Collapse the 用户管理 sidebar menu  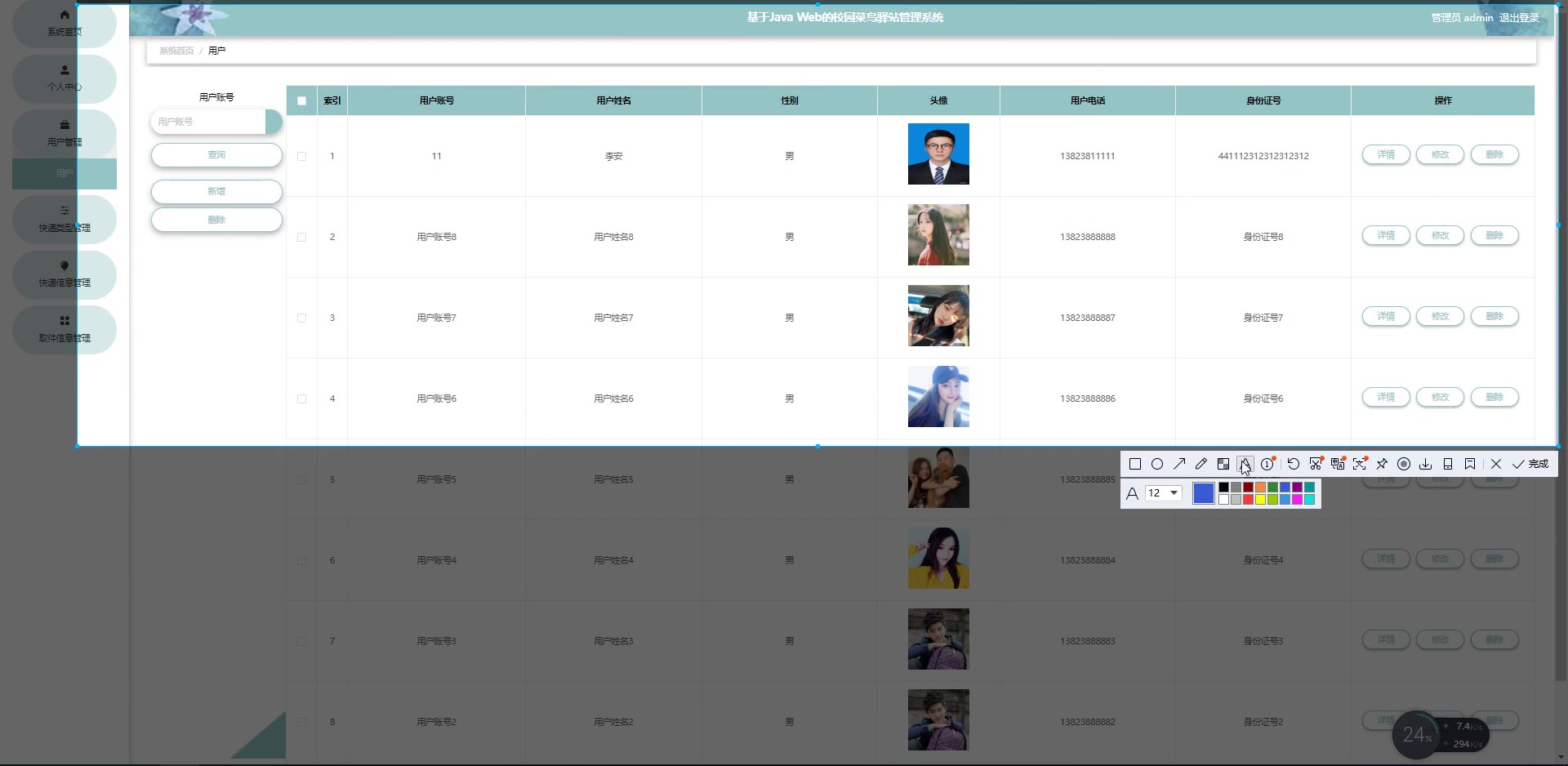click(x=65, y=133)
